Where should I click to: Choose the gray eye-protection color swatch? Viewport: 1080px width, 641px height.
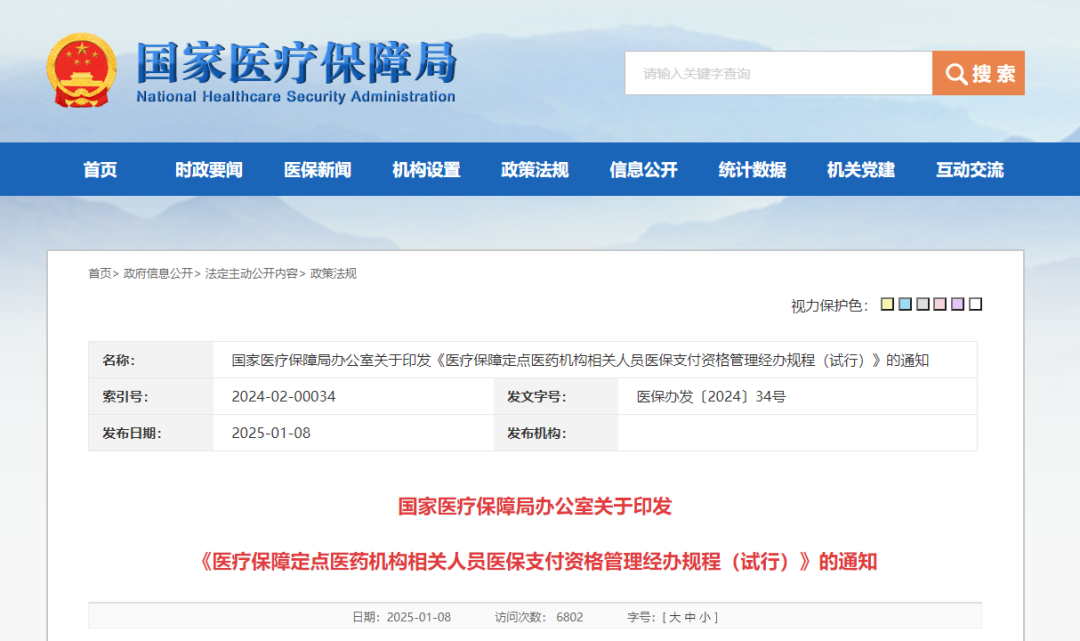(x=923, y=304)
